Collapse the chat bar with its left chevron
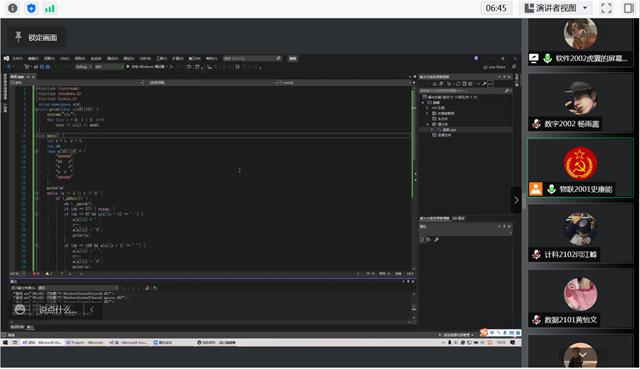This screenshot has width=640, height=369. click(92, 309)
